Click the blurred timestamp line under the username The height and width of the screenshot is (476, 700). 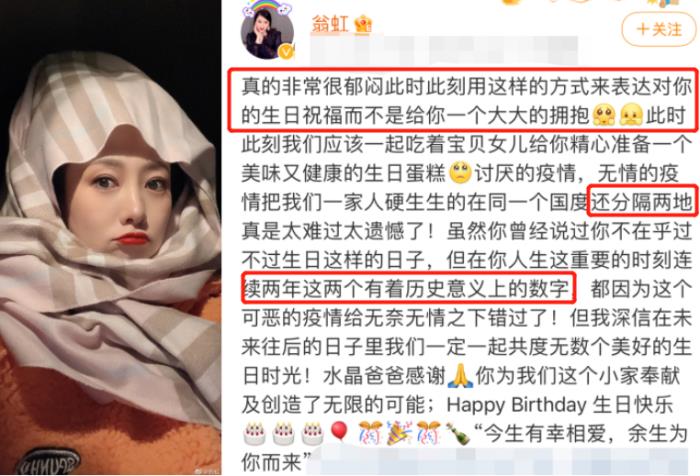tap(444, 48)
